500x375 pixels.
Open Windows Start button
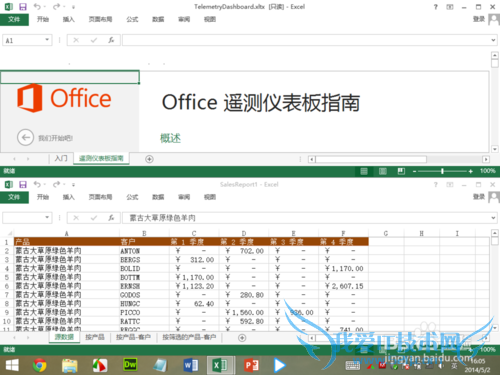(12, 365)
